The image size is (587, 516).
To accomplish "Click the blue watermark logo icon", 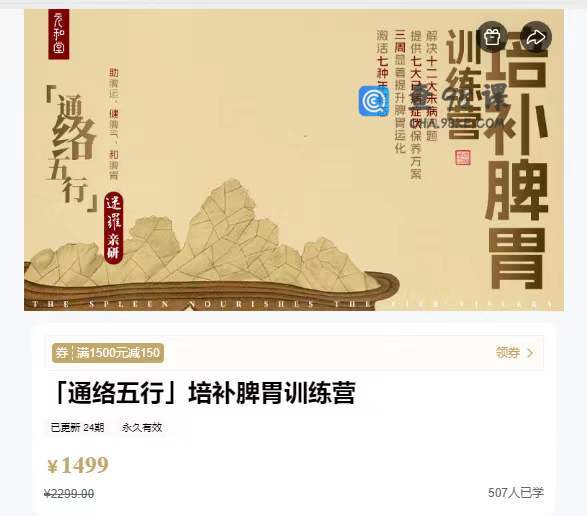I will (374, 101).
